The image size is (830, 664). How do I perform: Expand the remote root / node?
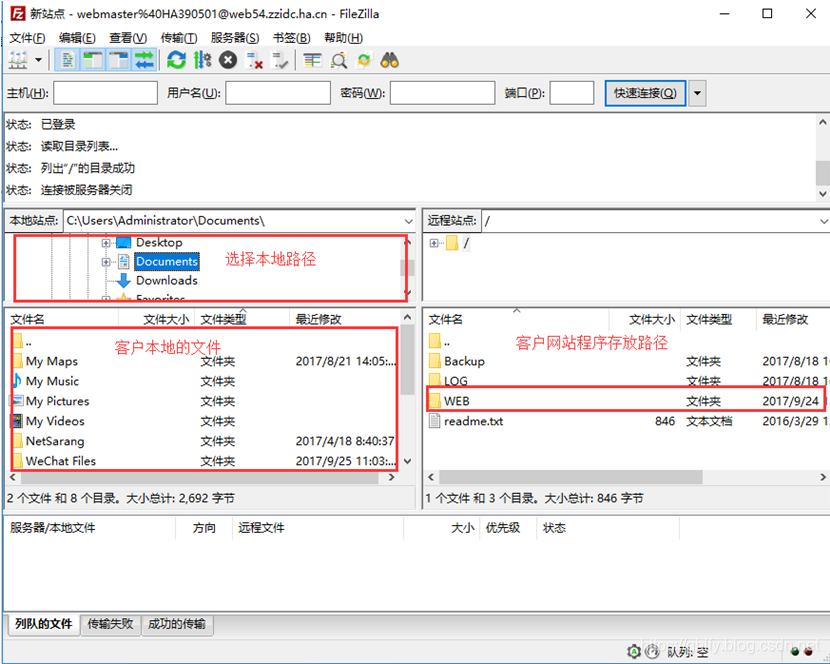click(434, 243)
